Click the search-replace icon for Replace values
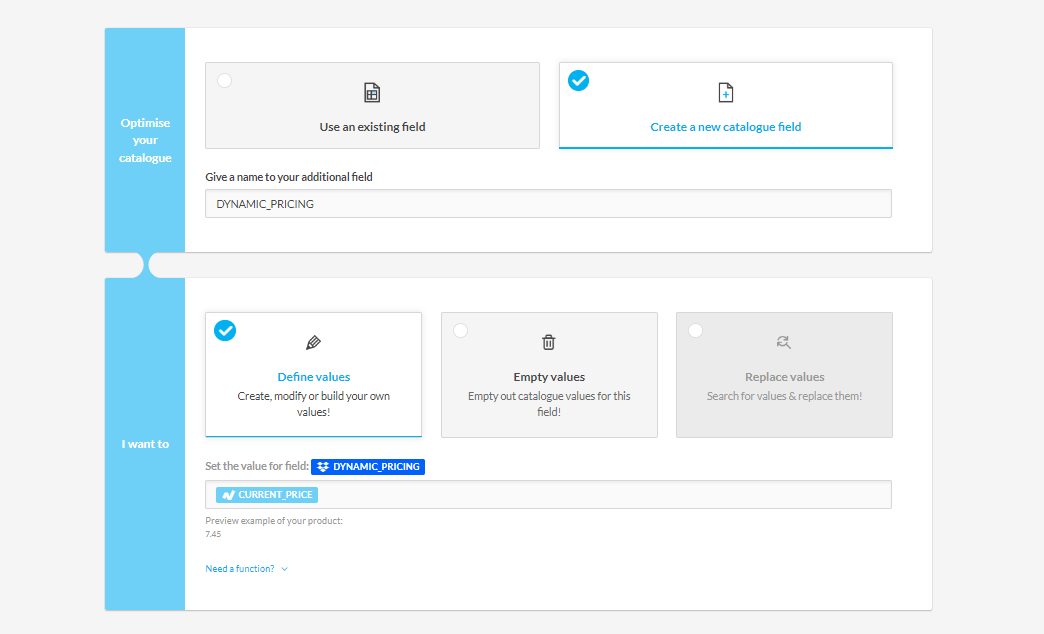The image size is (1044, 634). click(784, 342)
